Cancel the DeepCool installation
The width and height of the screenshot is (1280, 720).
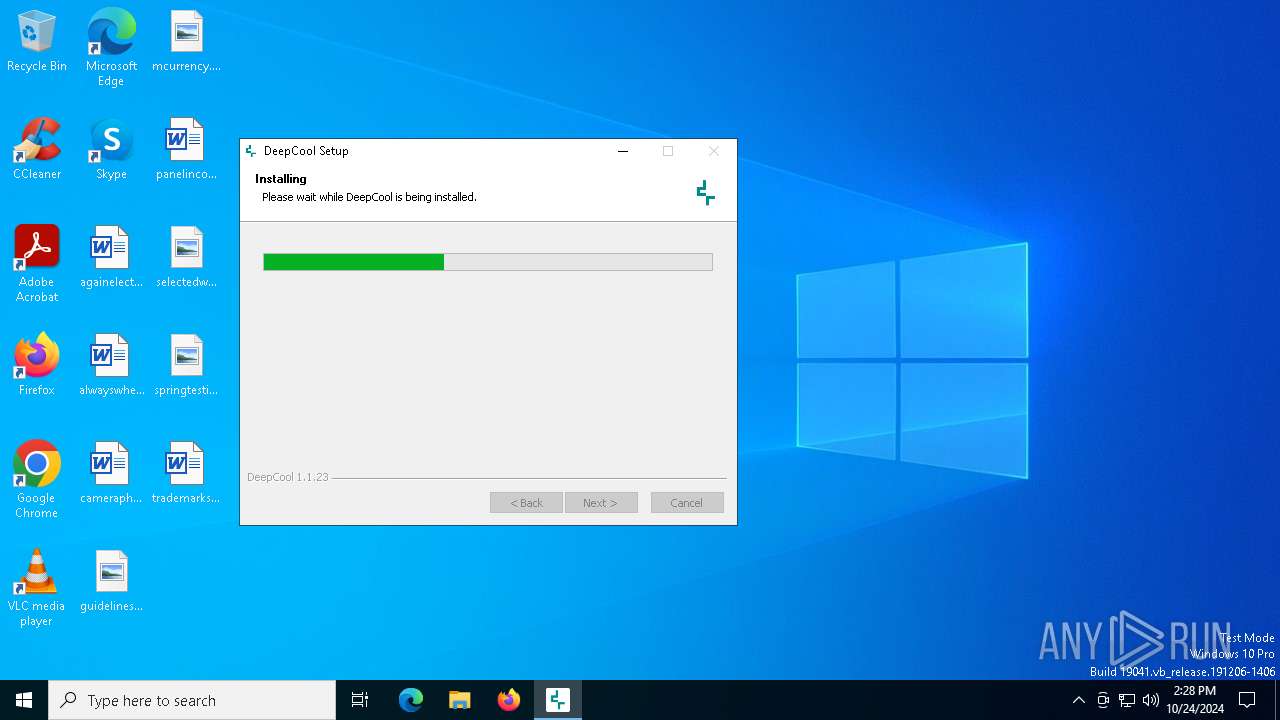click(687, 503)
